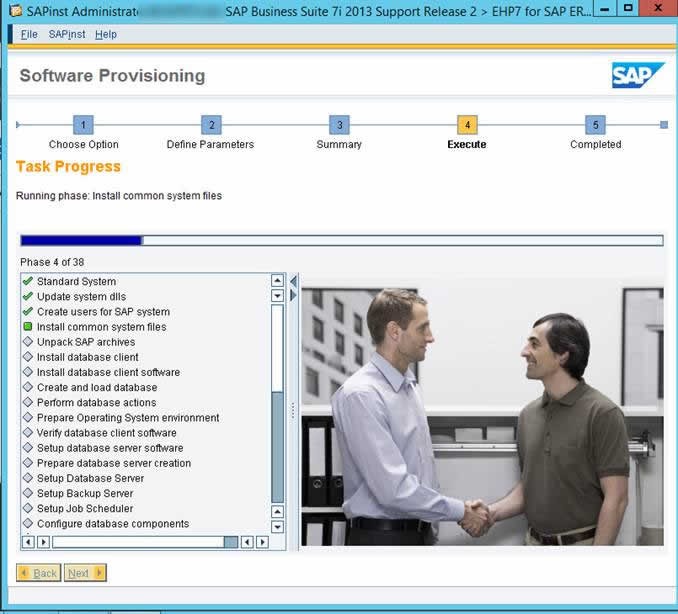Select 'Update system dlls' phase row
678x614 pixels.
click(x=145, y=297)
